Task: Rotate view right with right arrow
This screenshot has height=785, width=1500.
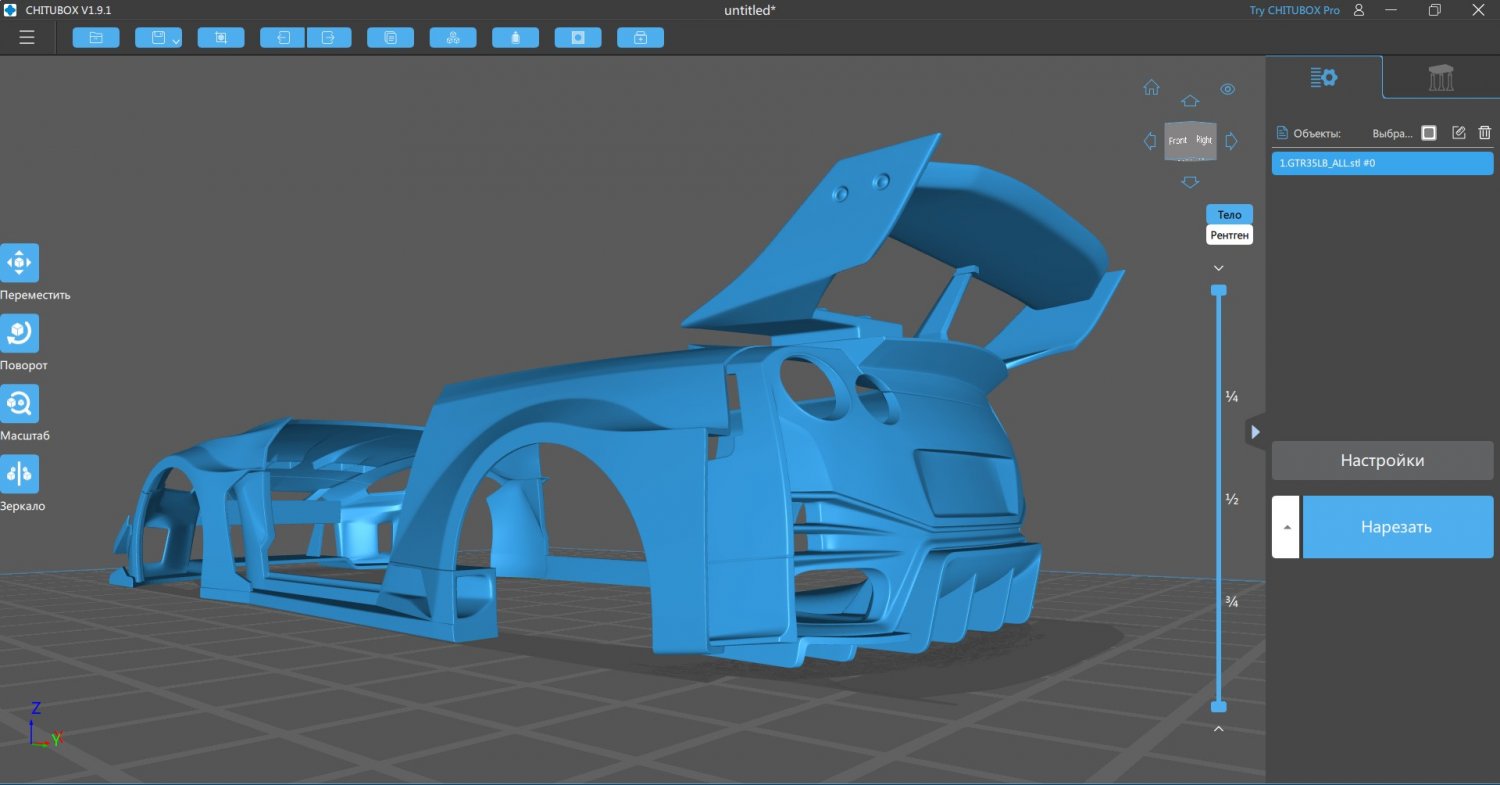Action: click(1231, 141)
